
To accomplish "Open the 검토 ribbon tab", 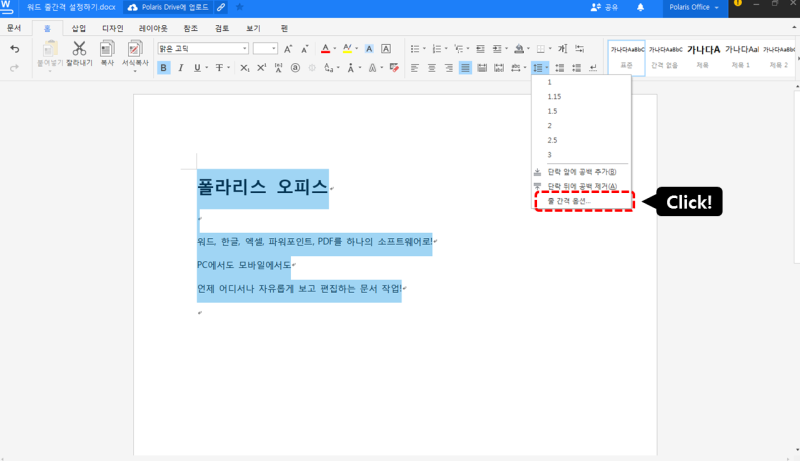I will tap(222, 29).
